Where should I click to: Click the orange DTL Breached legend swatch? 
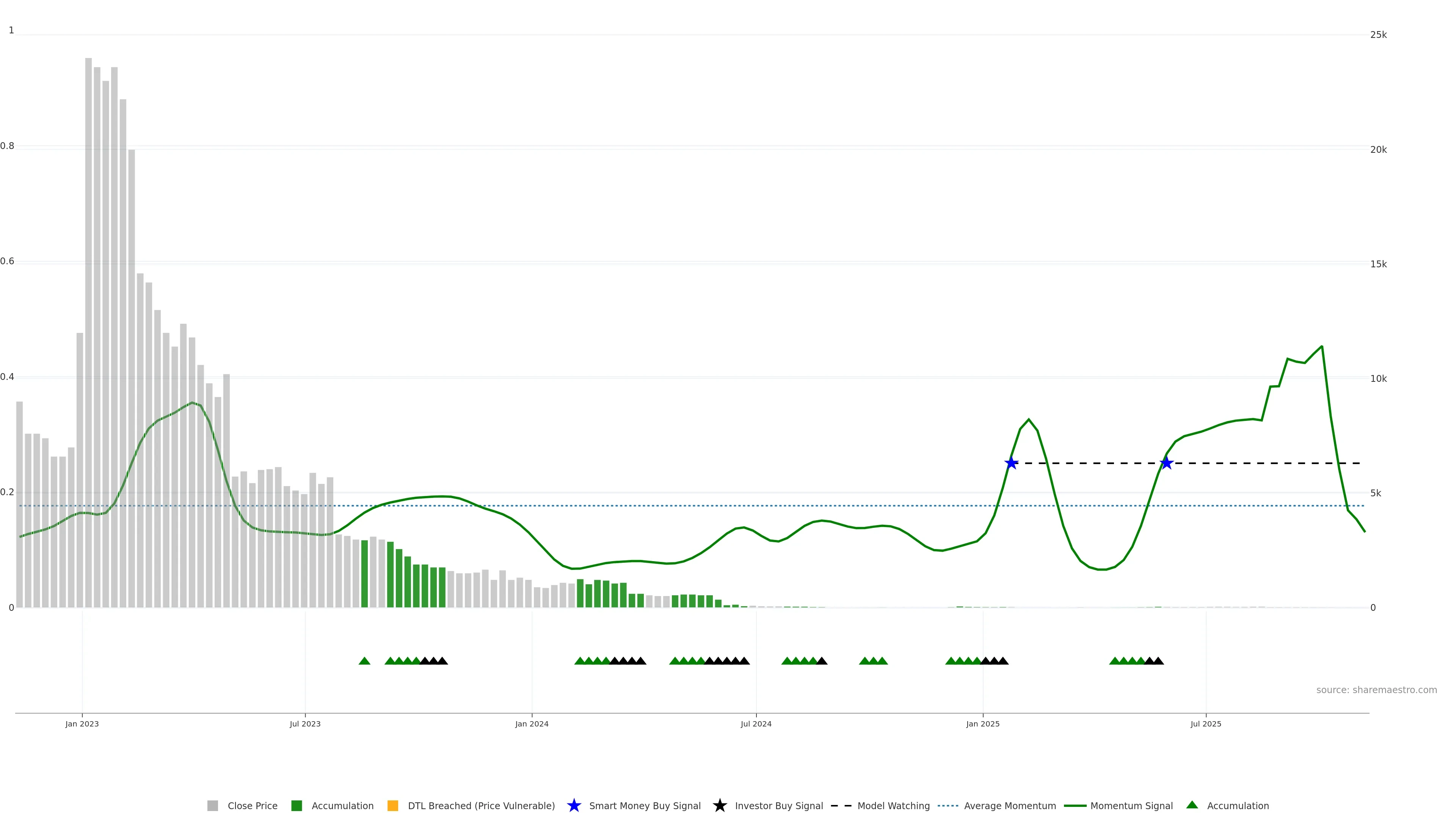393,806
